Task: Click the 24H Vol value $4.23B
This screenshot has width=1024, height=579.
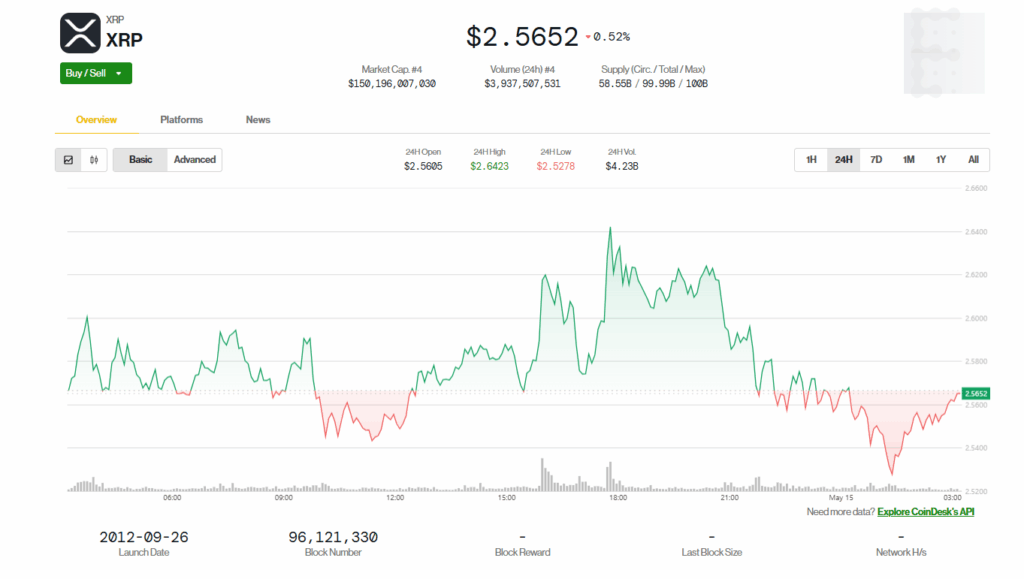Action: tap(622, 166)
